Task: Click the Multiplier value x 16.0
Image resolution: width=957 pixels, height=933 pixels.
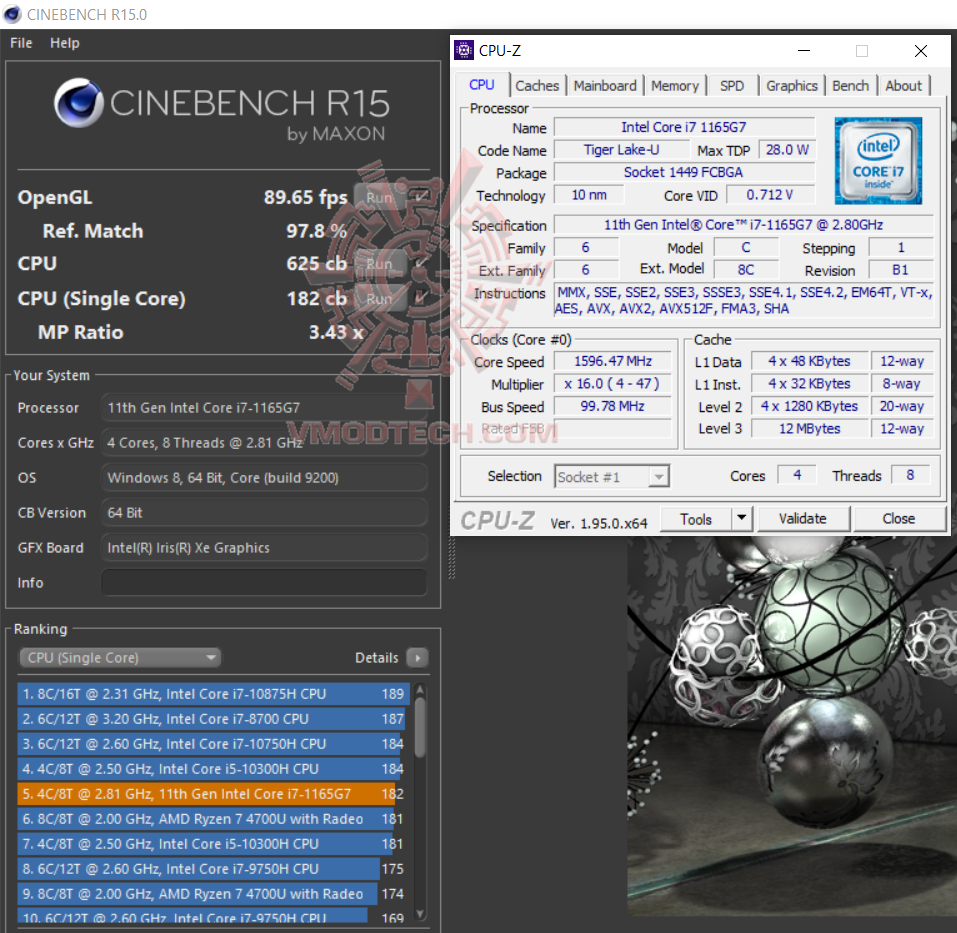Action: click(x=612, y=384)
